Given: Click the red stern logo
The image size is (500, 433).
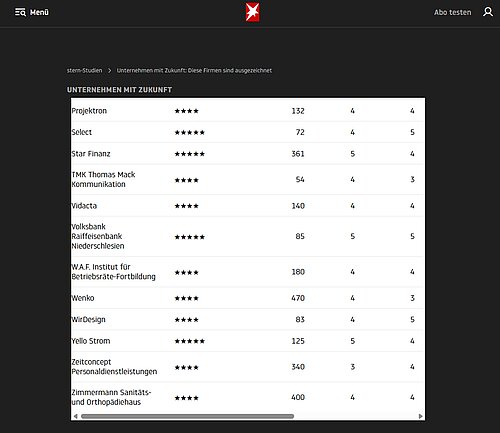Looking at the screenshot, I should tap(252, 12).
